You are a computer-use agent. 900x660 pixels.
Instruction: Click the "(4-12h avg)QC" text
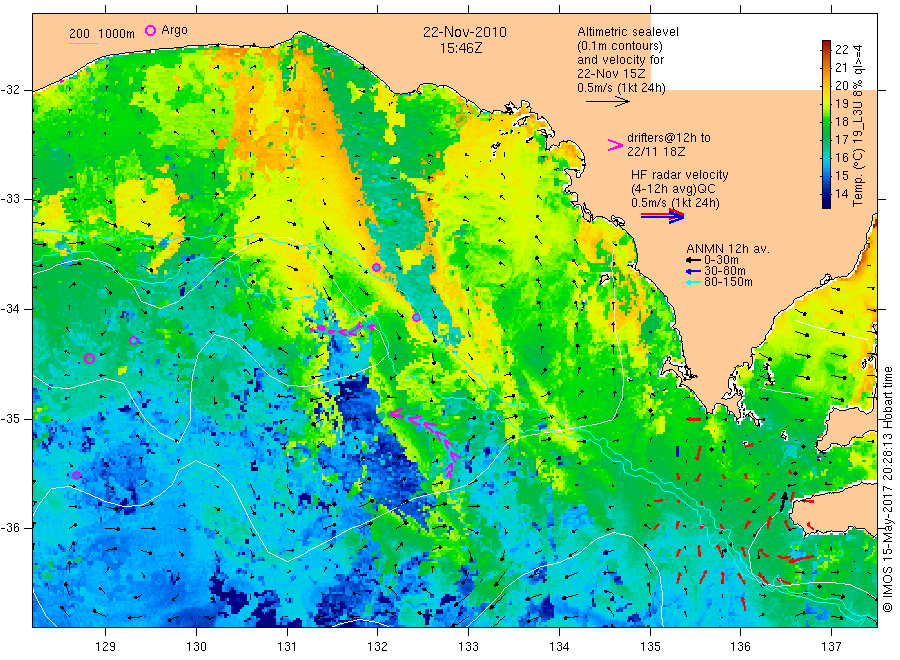pyautogui.click(x=673, y=189)
